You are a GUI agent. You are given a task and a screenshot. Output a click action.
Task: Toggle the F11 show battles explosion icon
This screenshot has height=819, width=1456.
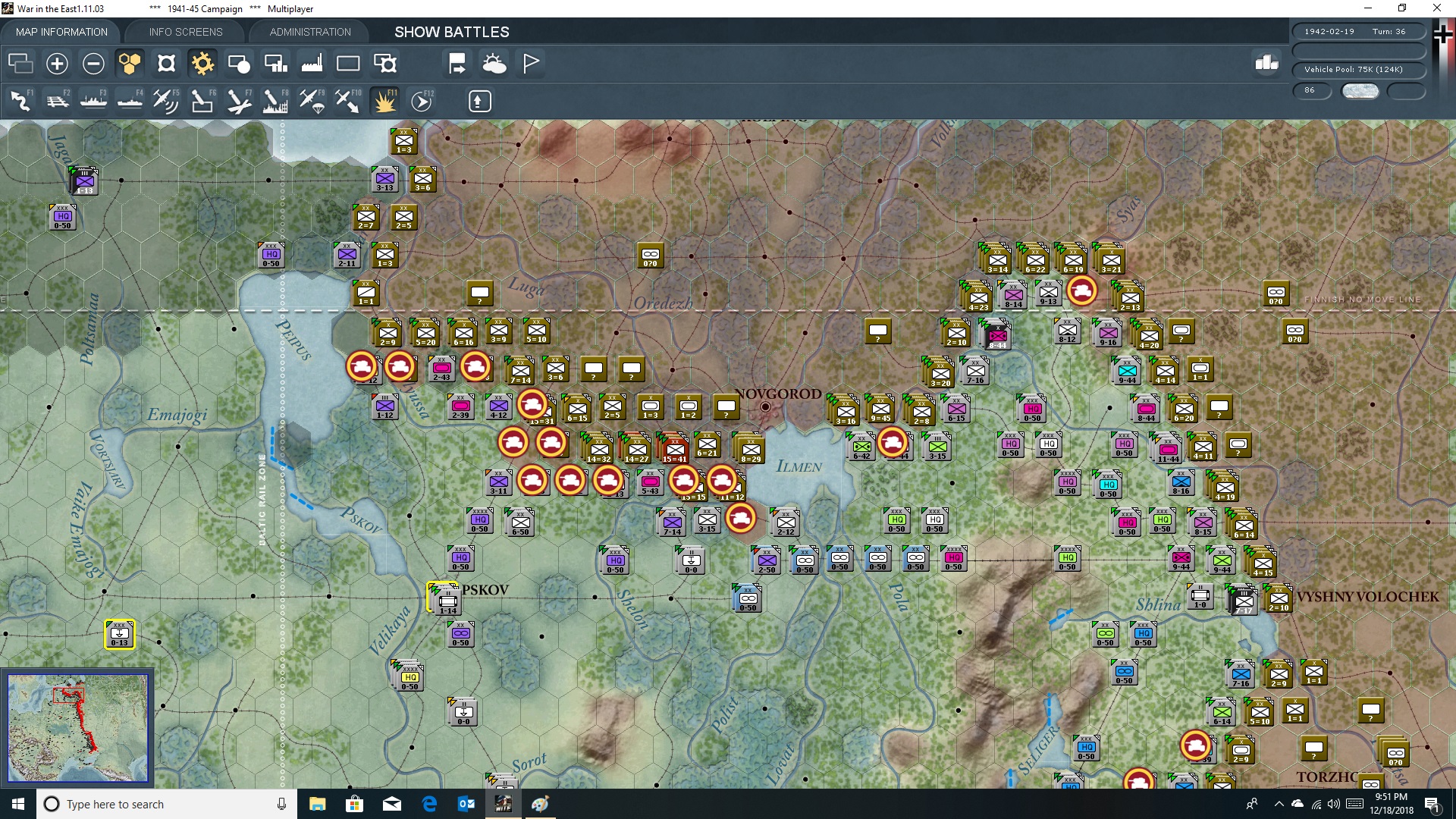384,101
